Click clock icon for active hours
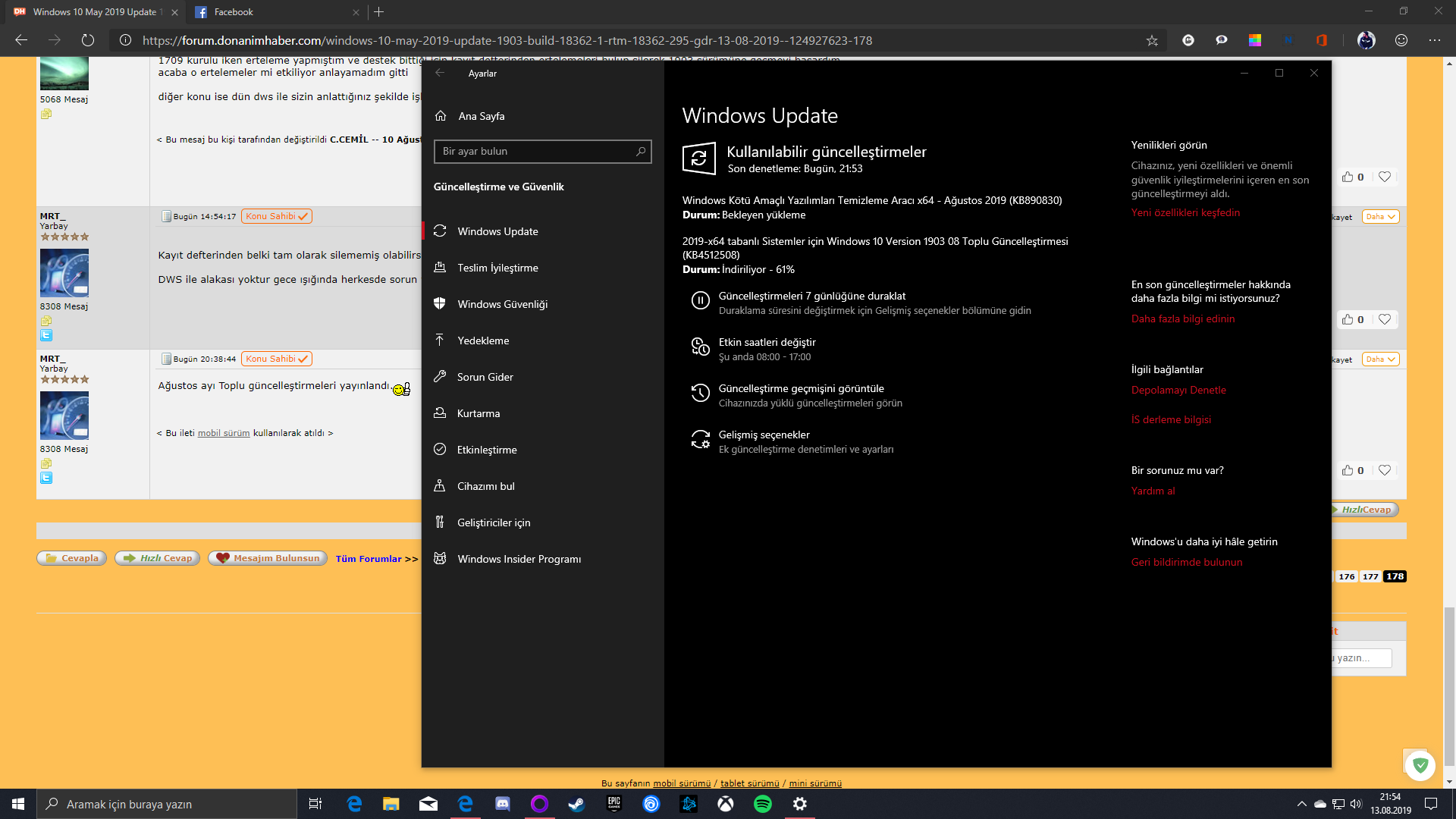The width and height of the screenshot is (1456, 819). point(700,347)
